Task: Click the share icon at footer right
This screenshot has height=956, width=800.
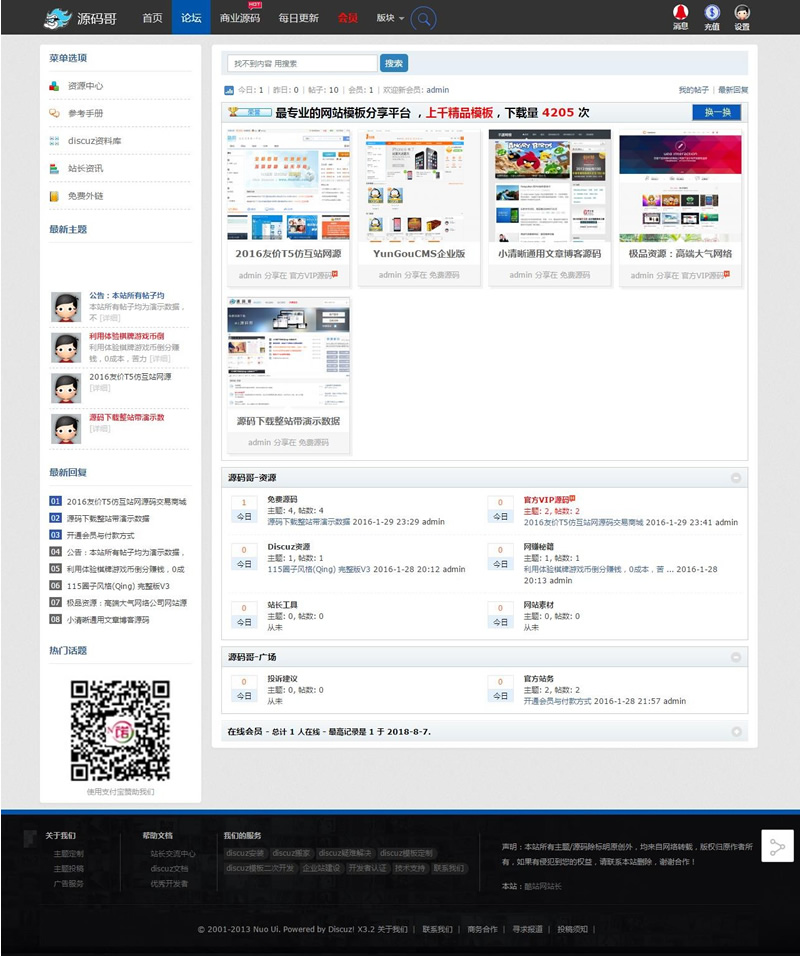Action: pyautogui.click(x=777, y=846)
